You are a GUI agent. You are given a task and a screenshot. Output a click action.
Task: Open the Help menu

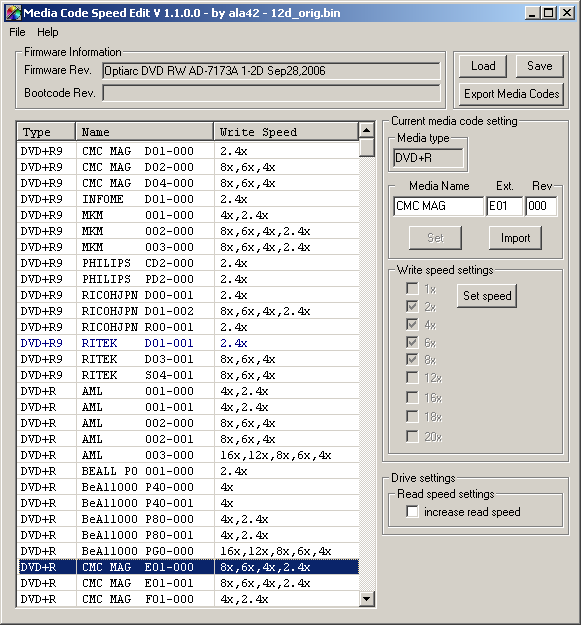[48, 32]
